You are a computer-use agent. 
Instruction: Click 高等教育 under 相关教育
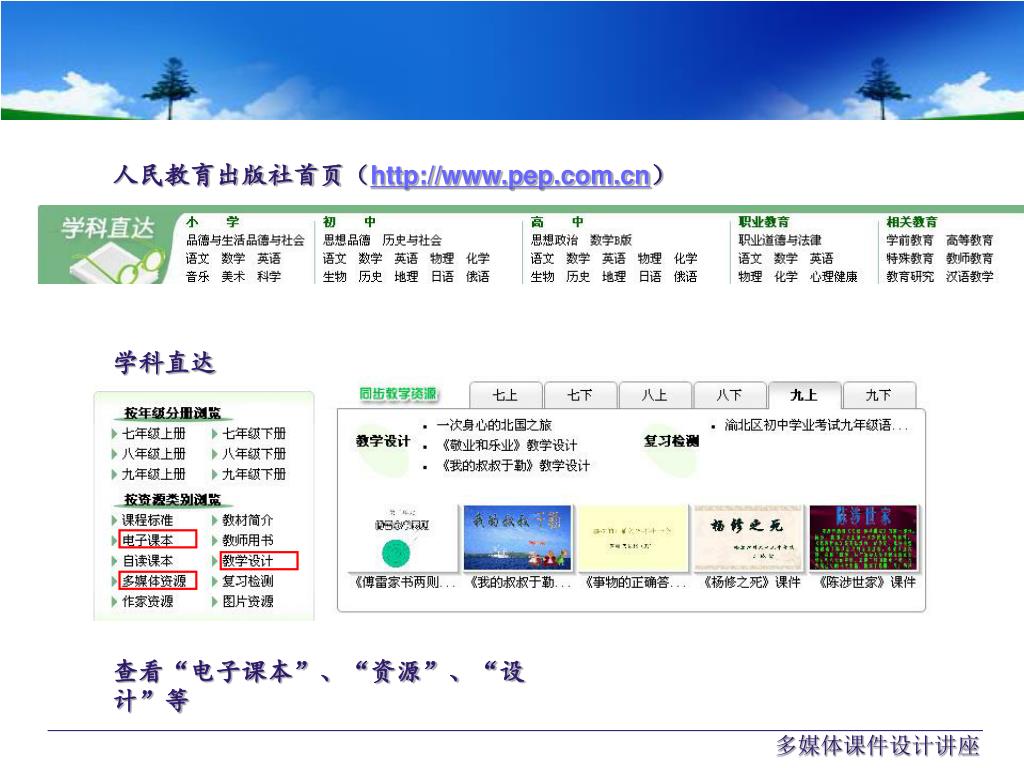click(970, 240)
